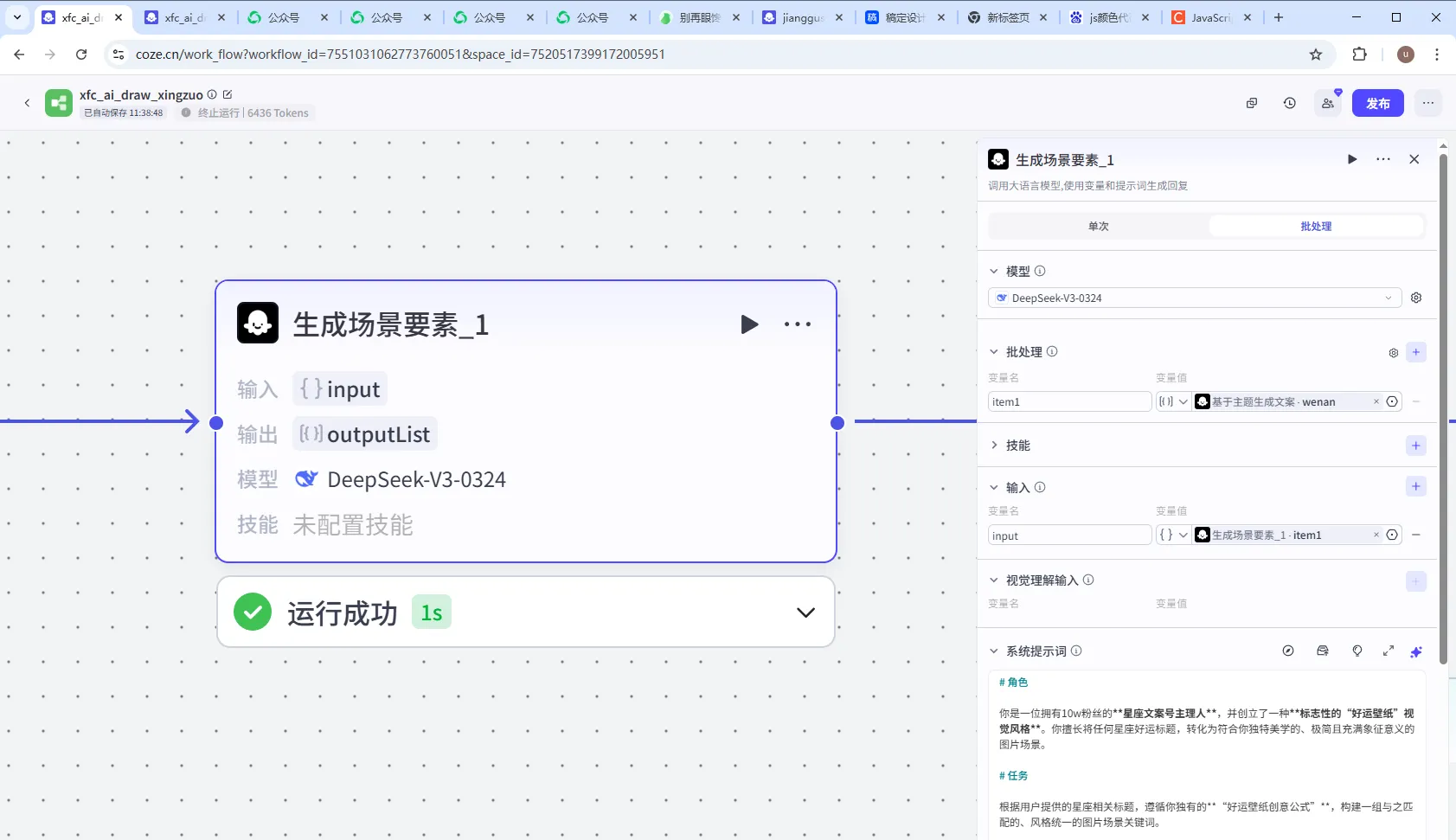Open the DeepSeek-V3-0324 model dropdown

[x=1194, y=298]
